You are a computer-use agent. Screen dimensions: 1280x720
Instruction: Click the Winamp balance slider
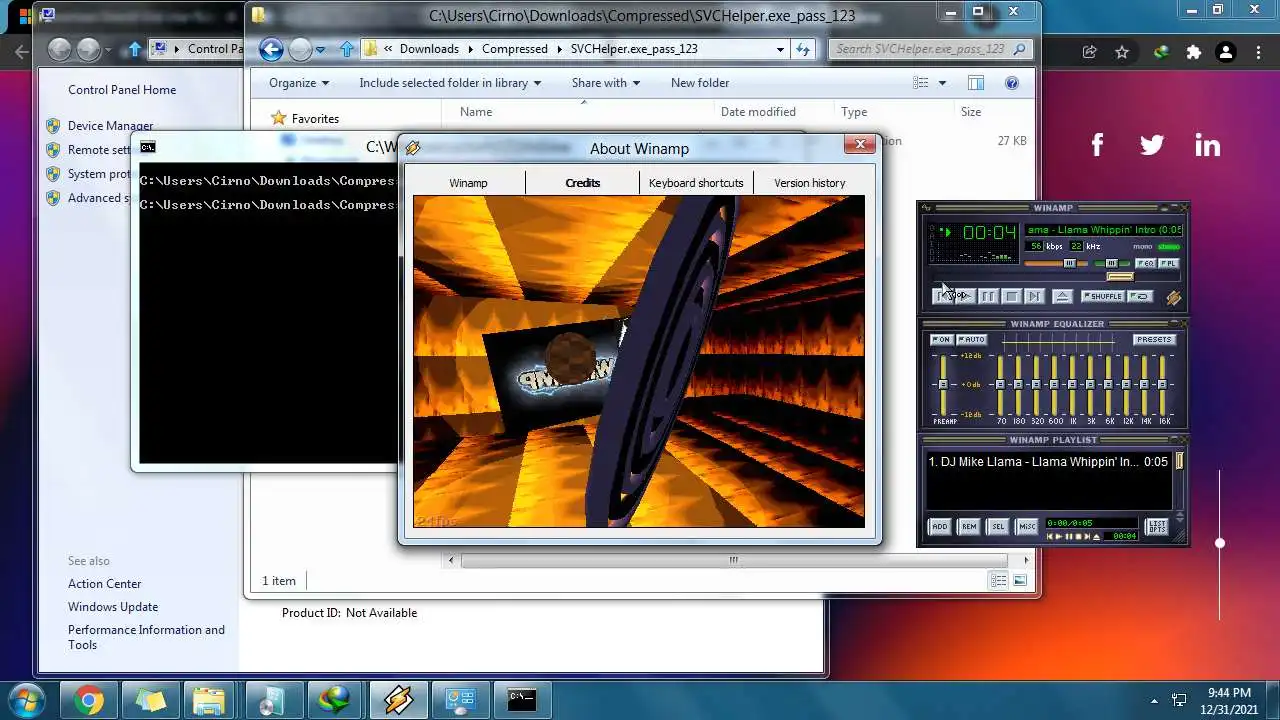1112,263
